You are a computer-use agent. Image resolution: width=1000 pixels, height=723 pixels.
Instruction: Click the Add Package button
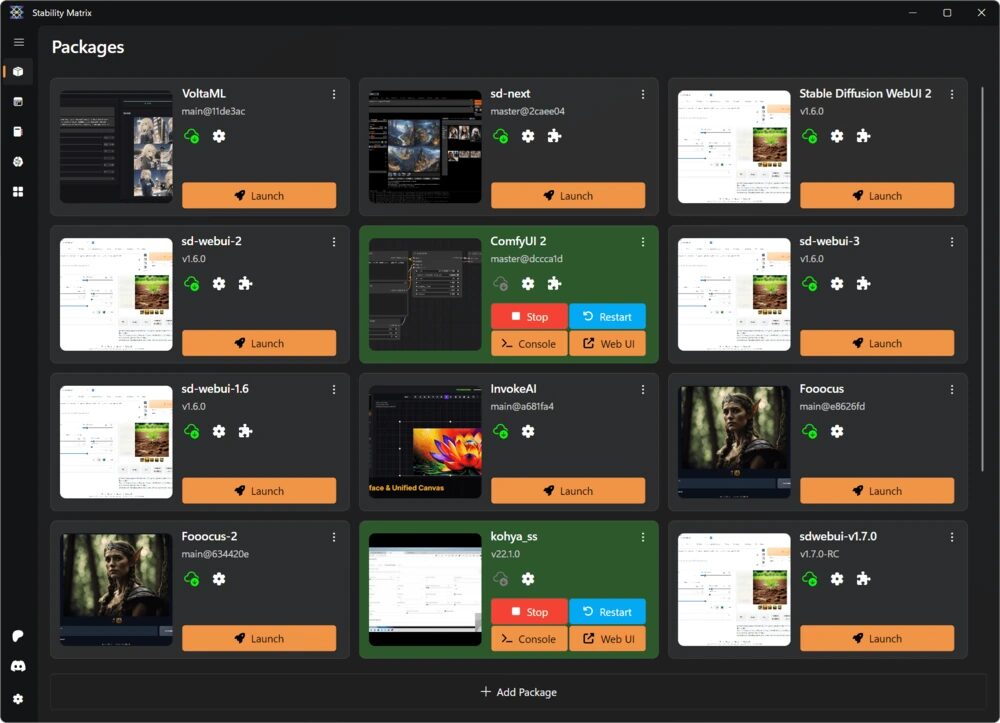(518, 692)
